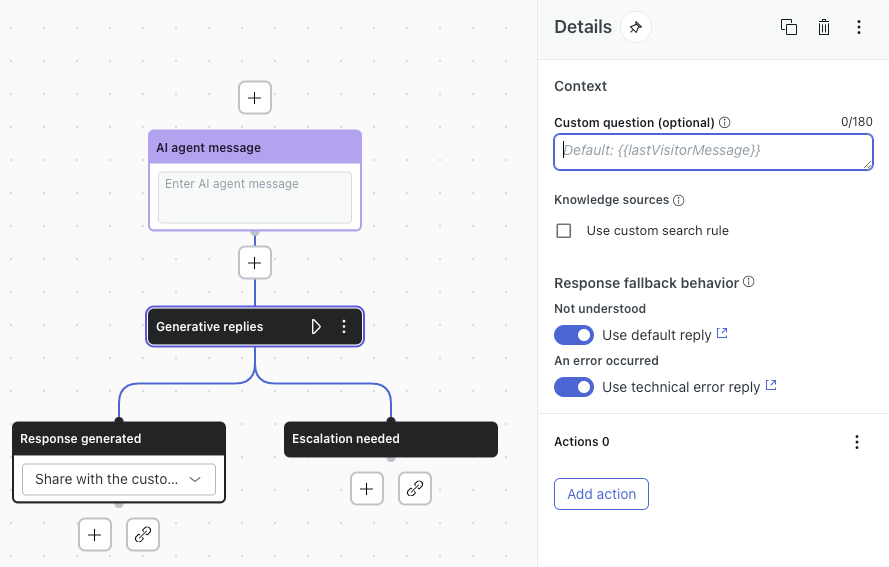889x567 pixels.
Task: Enable Use custom search rule checkbox
Action: [x=564, y=231]
